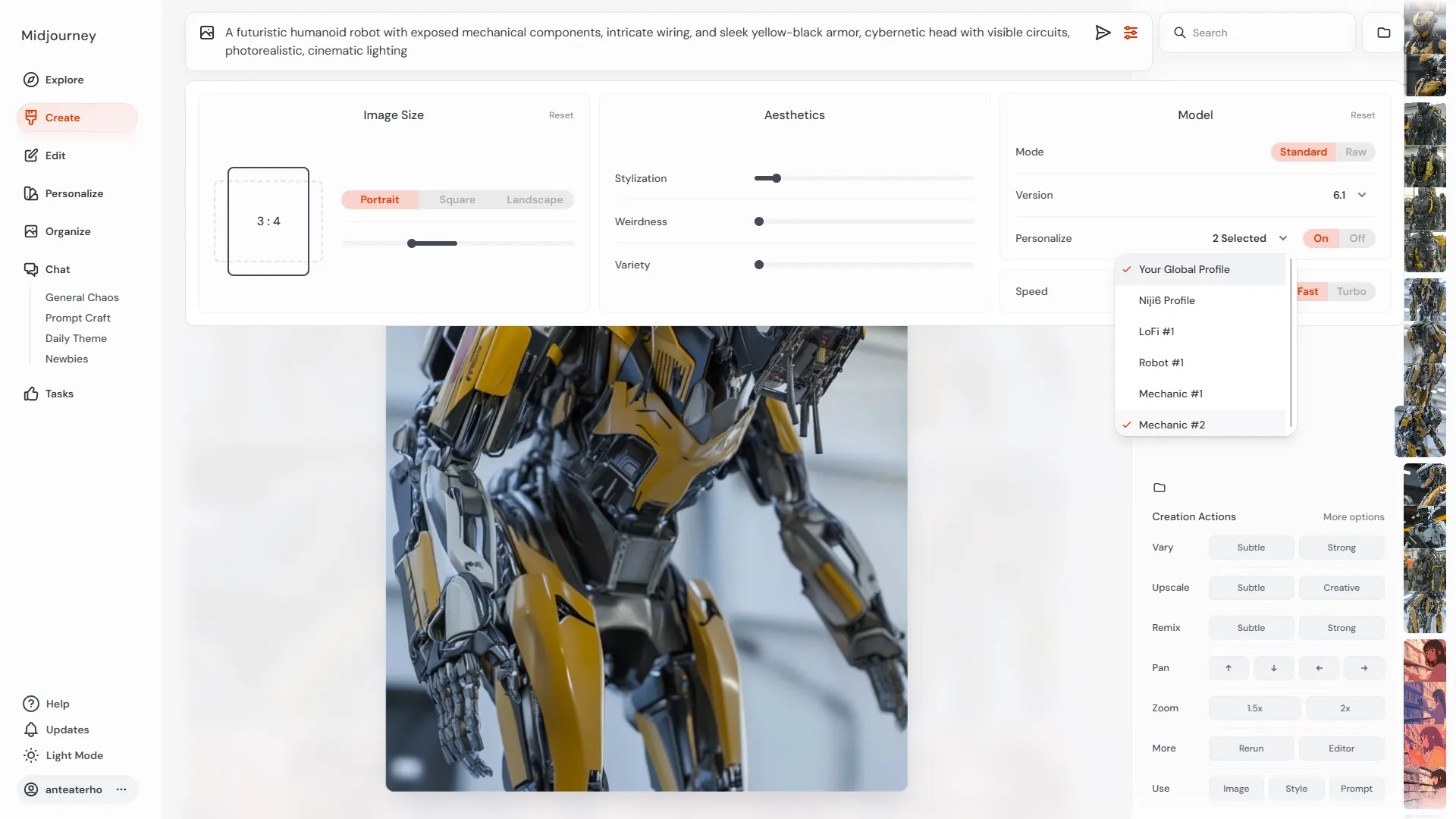Click the image upload icon in prompt bar
Image resolution: width=1456 pixels, height=819 pixels.
pos(207,33)
